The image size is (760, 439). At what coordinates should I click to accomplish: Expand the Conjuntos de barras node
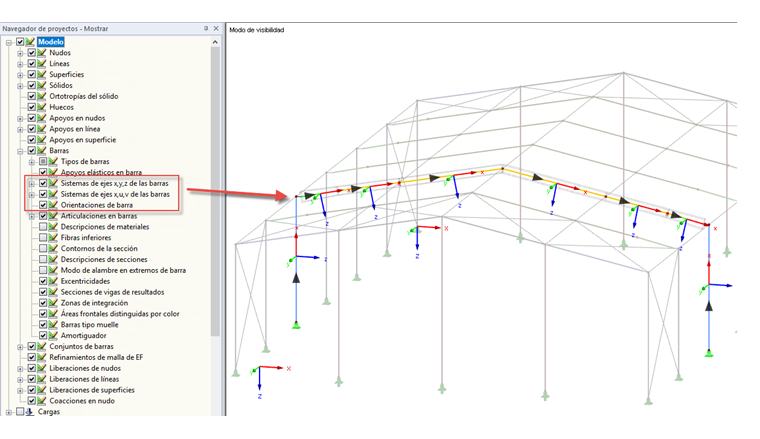click(x=20, y=347)
